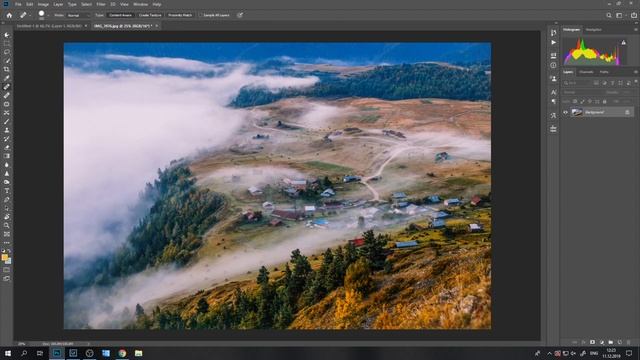Click the Home icon in options bar
This screenshot has height=360, width=640.
[x=9, y=15]
